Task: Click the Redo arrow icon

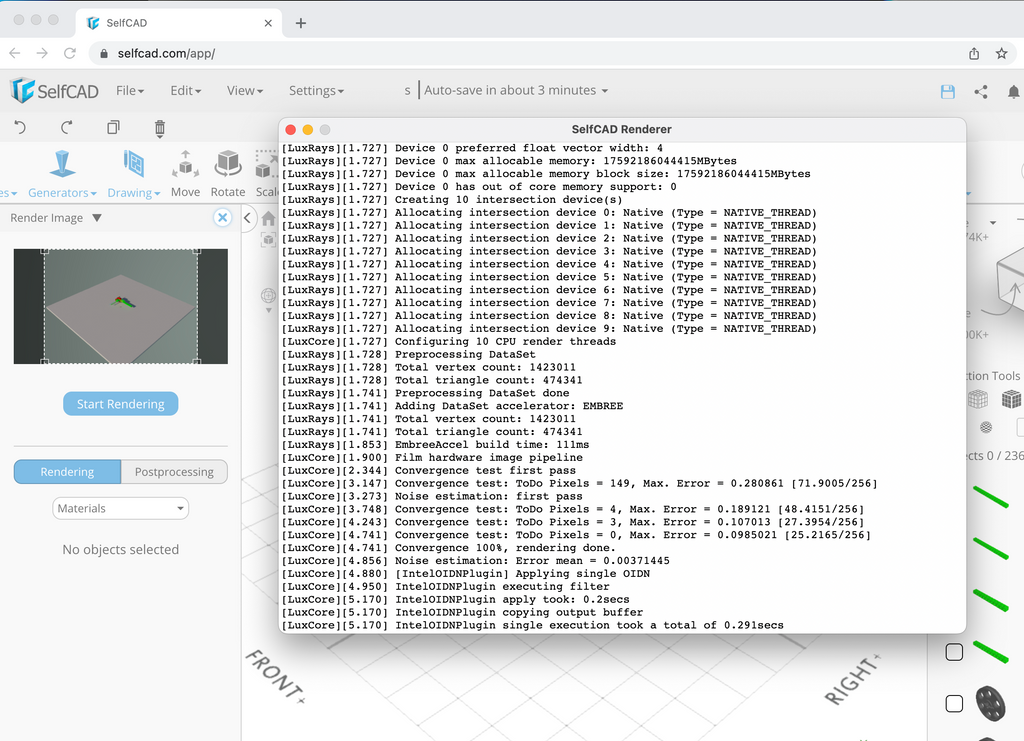Action: tap(67, 127)
